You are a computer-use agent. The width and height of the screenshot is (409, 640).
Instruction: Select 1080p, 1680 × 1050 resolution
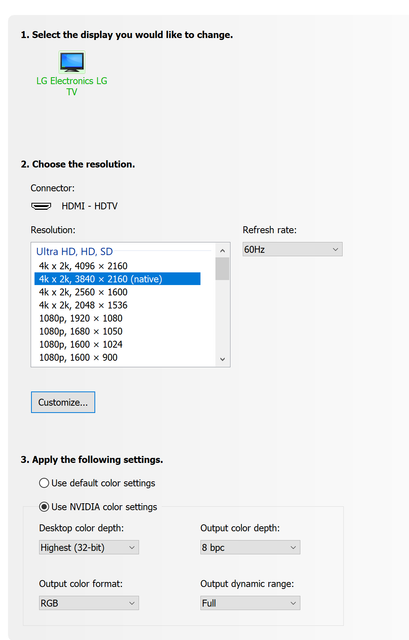click(117, 331)
